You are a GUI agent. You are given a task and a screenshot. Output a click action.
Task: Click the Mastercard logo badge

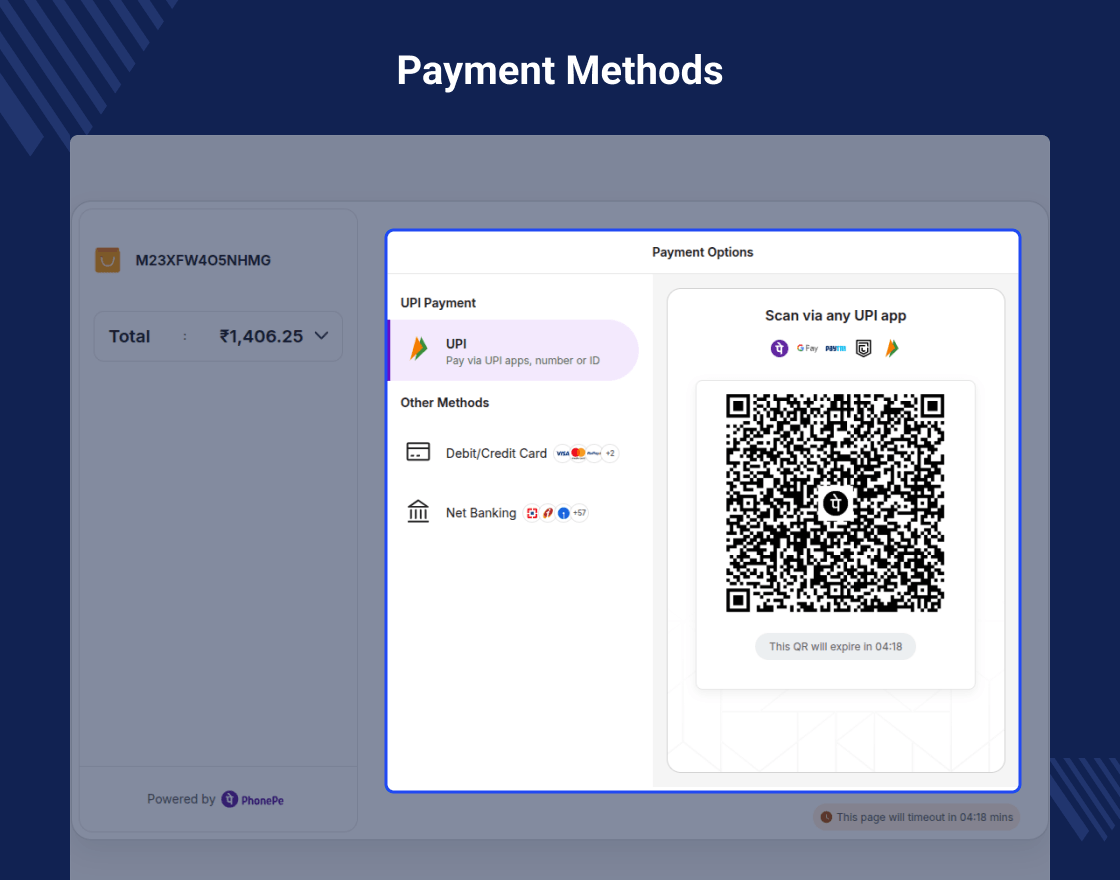click(579, 453)
